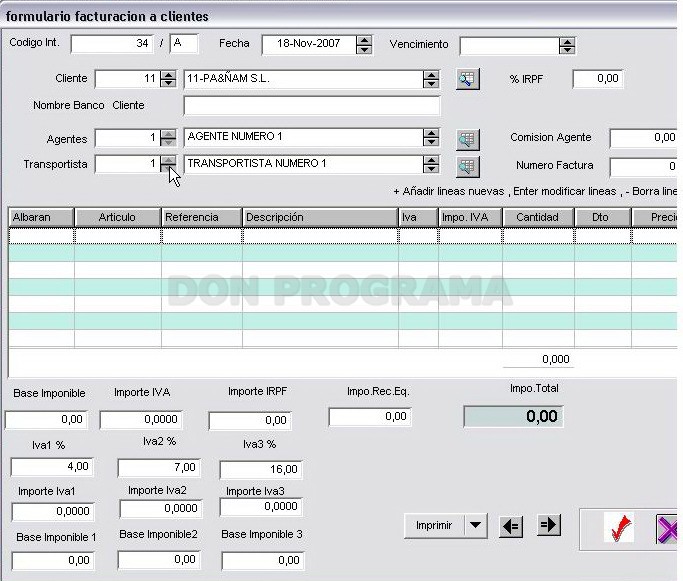683x581 pixels.
Task: Select the Descripción column header
Action: tap(320, 217)
